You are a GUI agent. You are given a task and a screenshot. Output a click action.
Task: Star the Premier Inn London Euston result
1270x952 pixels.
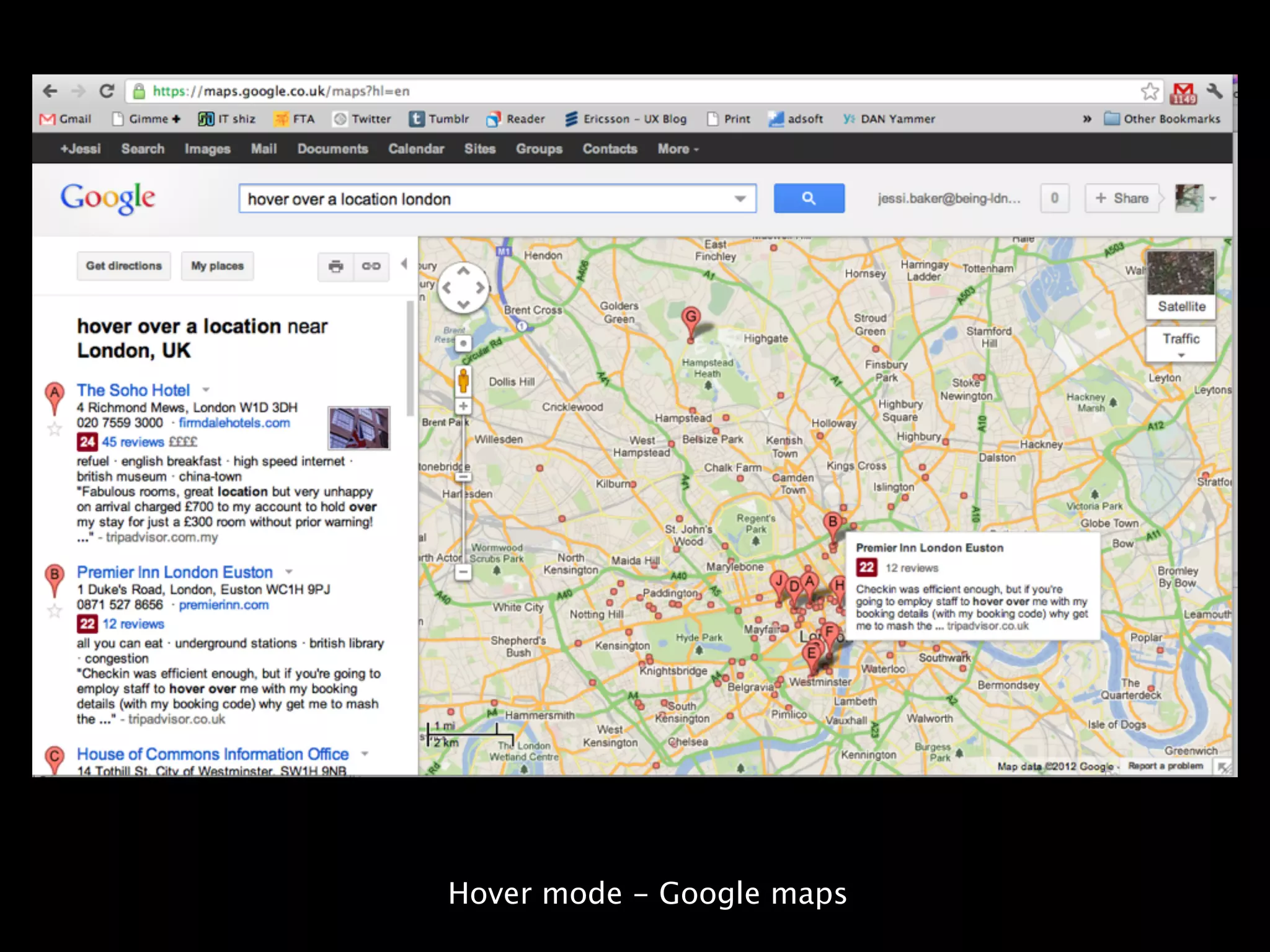55,611
